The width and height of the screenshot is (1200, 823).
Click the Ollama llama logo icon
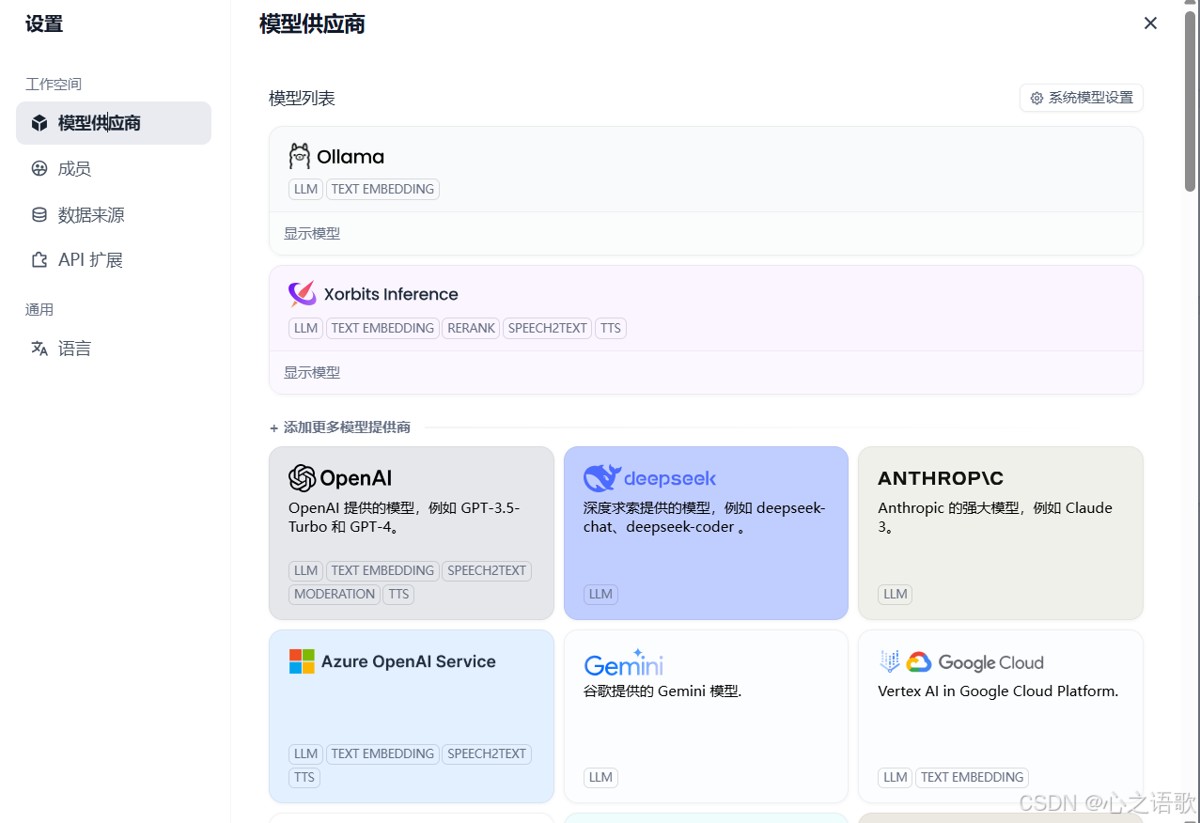(299, 156)
